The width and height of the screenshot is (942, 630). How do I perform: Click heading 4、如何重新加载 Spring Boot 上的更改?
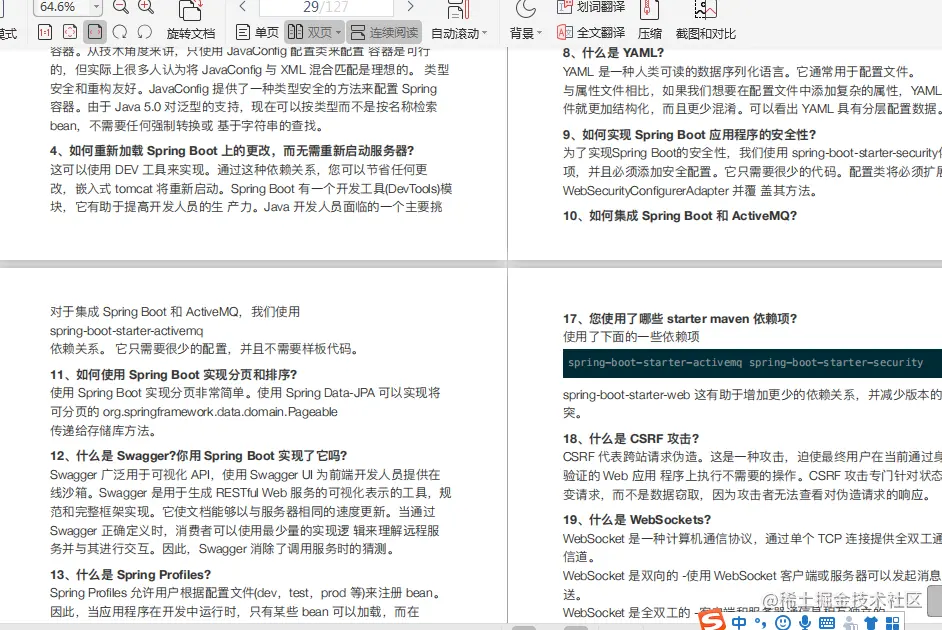coord(232,151)
